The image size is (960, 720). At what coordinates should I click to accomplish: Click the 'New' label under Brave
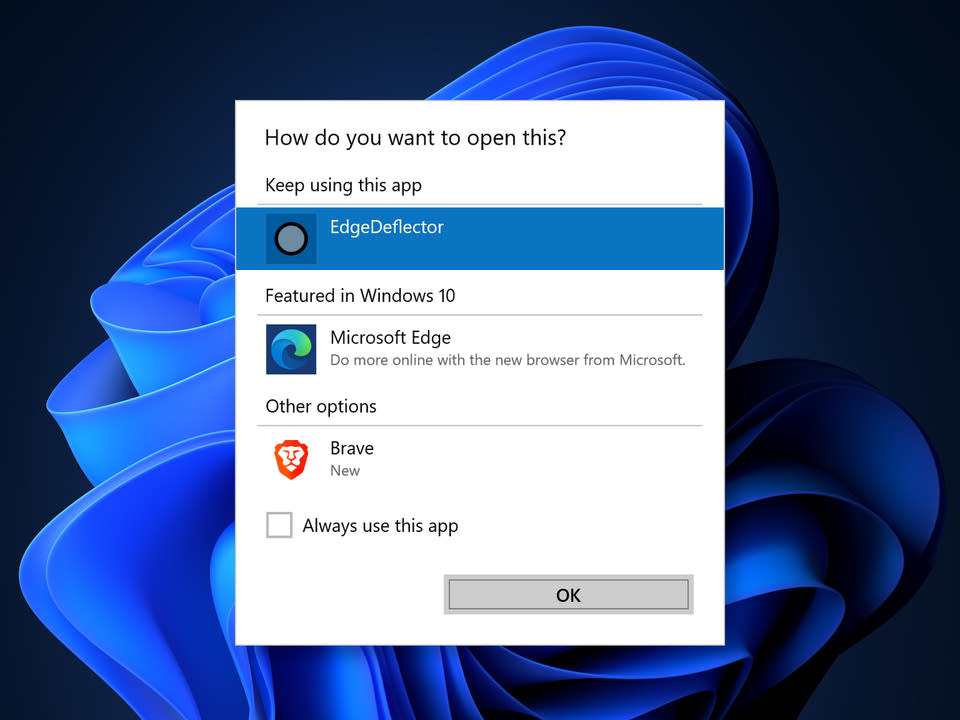(x=345, y=471)
